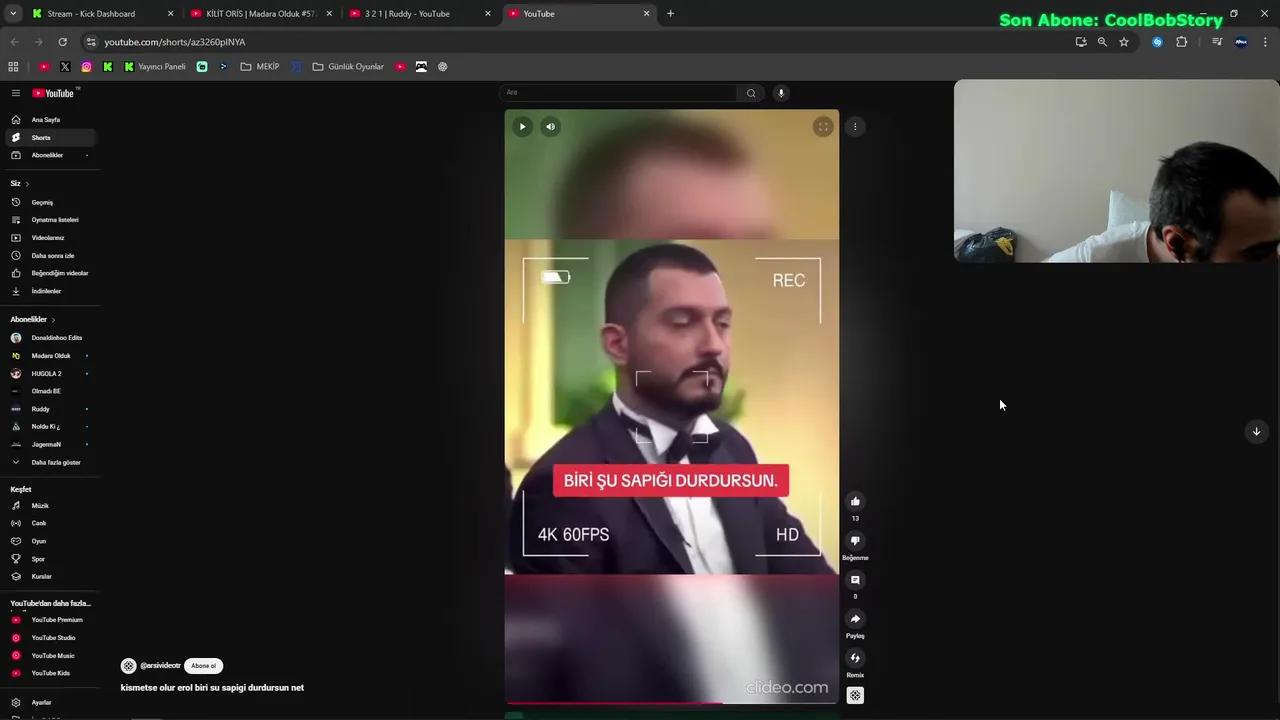Open Daha sonra izle list
1280x720 pixels.
(50, 256)
